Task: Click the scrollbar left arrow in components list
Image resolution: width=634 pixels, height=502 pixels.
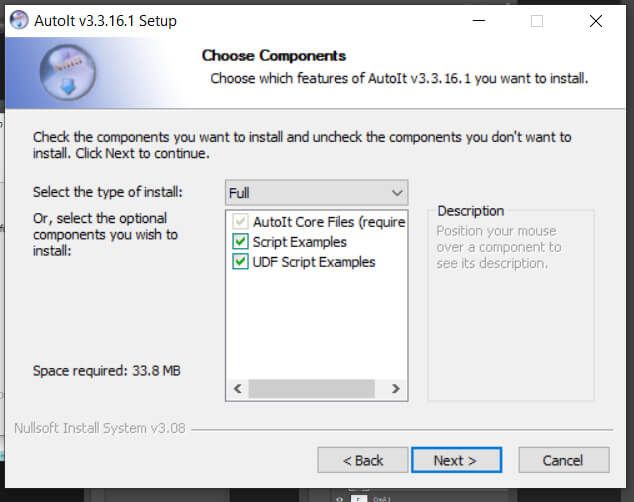Action: click(x=238, y=389)
